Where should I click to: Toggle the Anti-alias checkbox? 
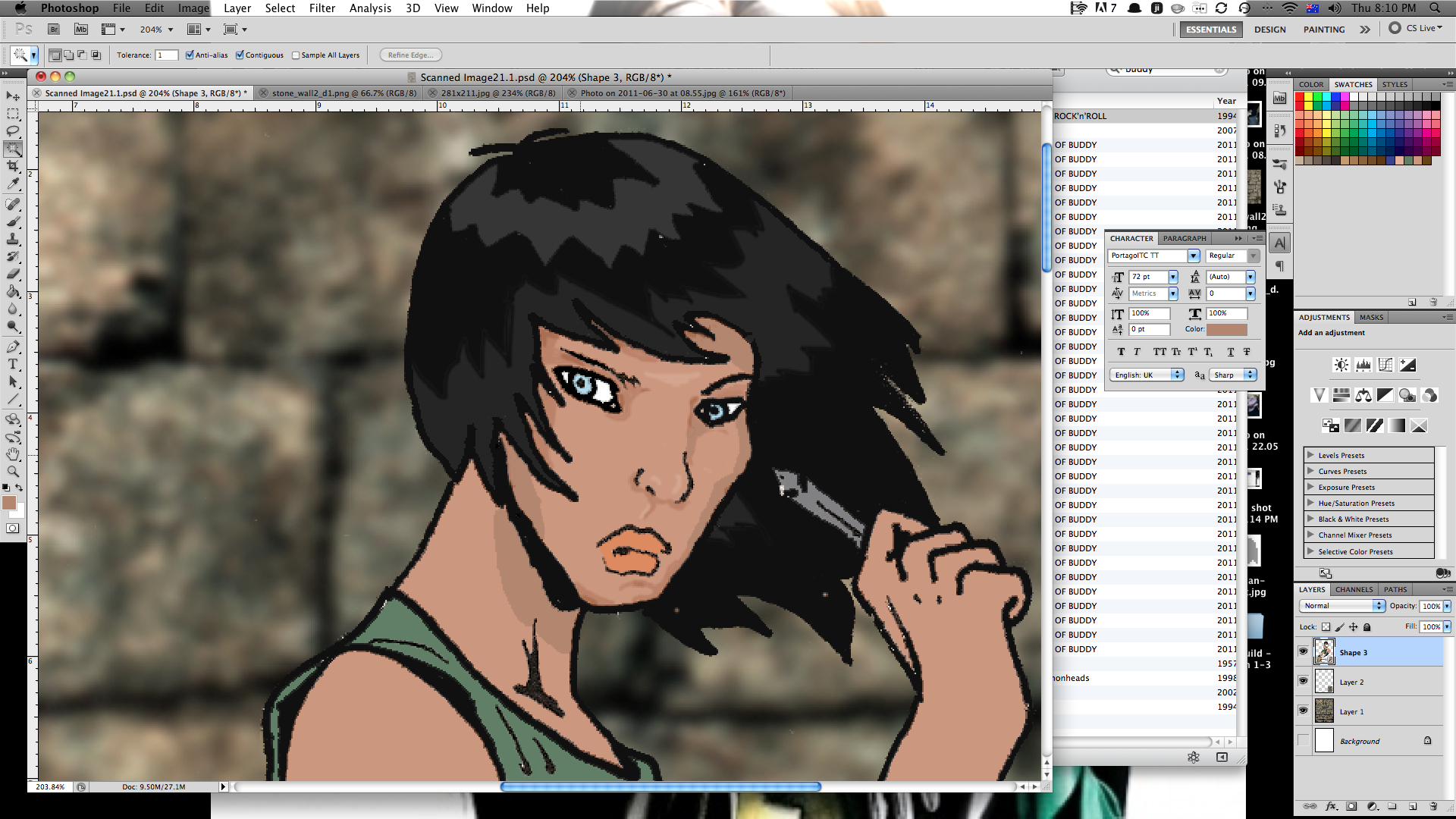pyautogui.click(x=190, y=55)
